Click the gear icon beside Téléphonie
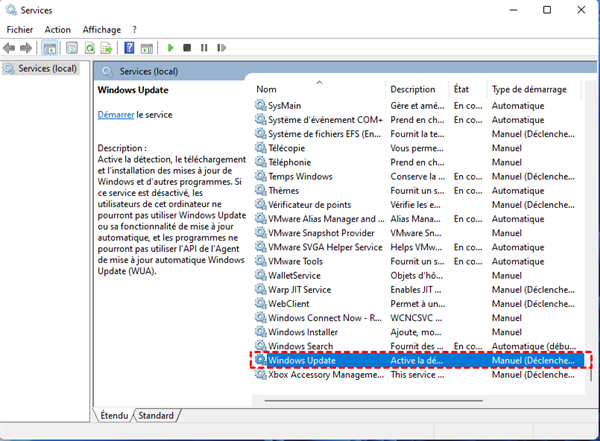This screenshot has height=441, width=600. tap(261, 162)
